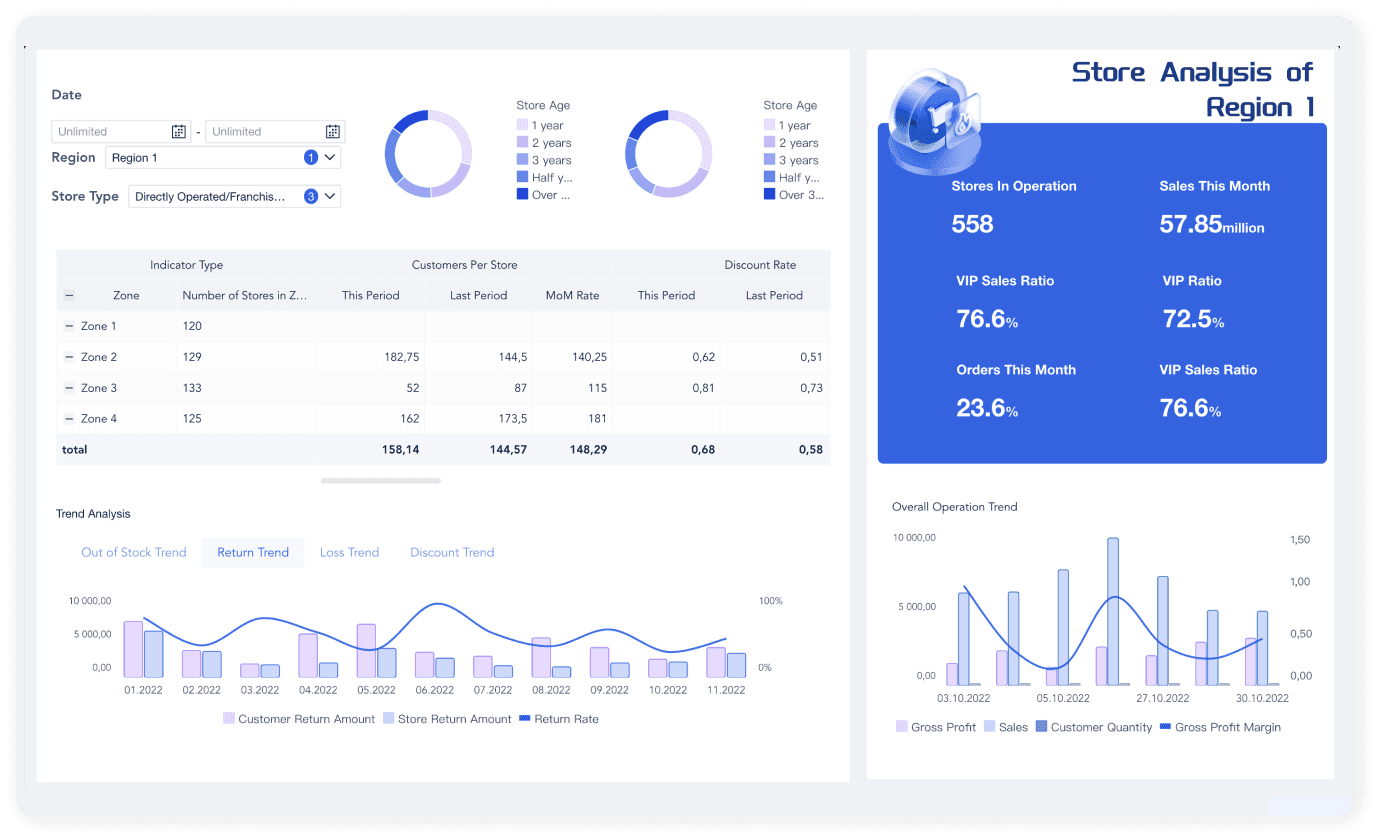This screenshot has height=840, width=1380.
Task: Click the table horizontal scrollbar
Action: tap(381, 481)
